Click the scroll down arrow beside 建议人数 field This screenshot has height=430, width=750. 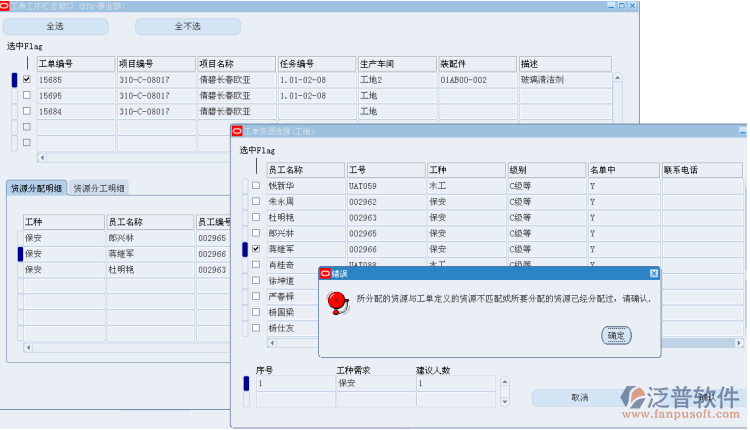click(x=504, y=403)
